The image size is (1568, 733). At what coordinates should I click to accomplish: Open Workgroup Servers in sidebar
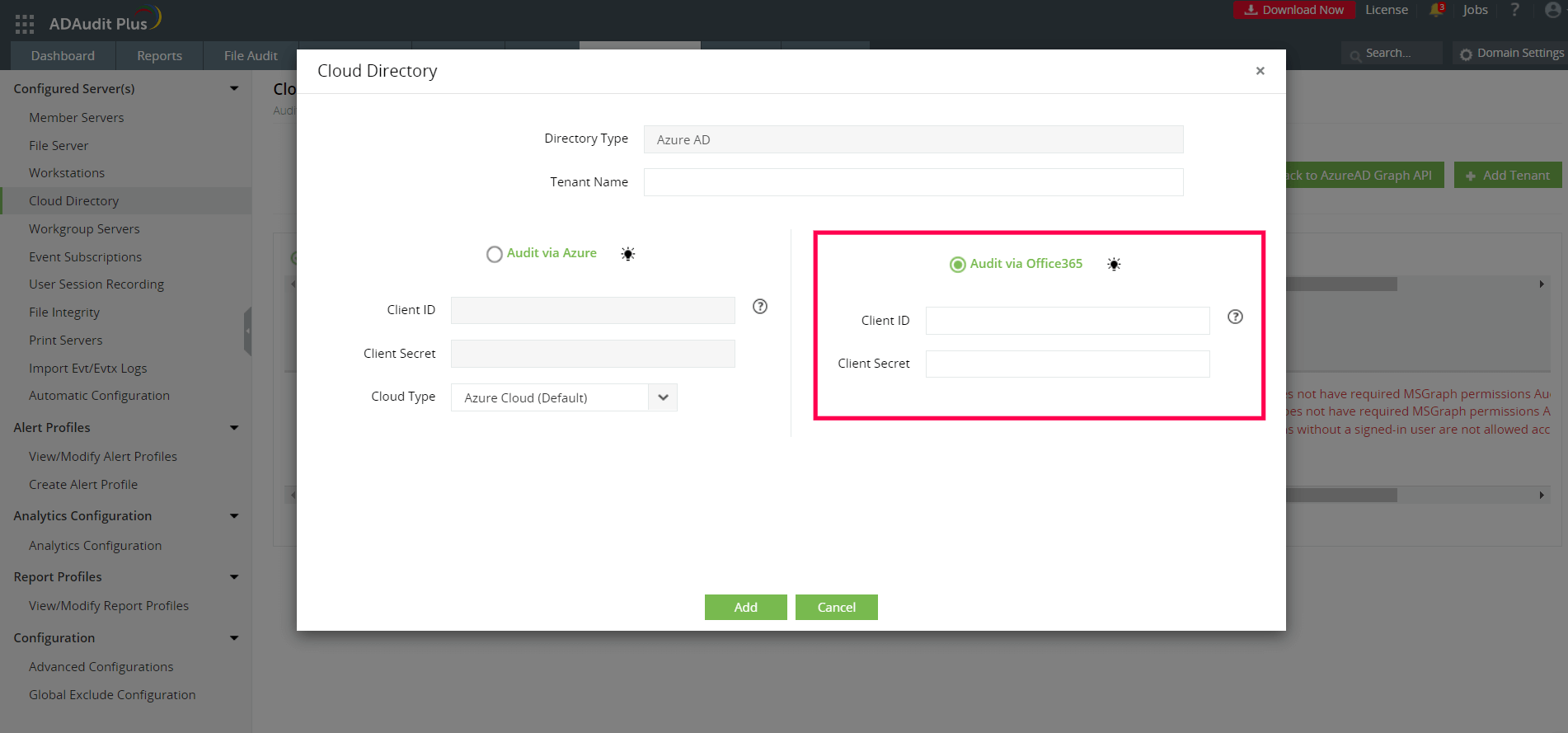tap(84, 229)
